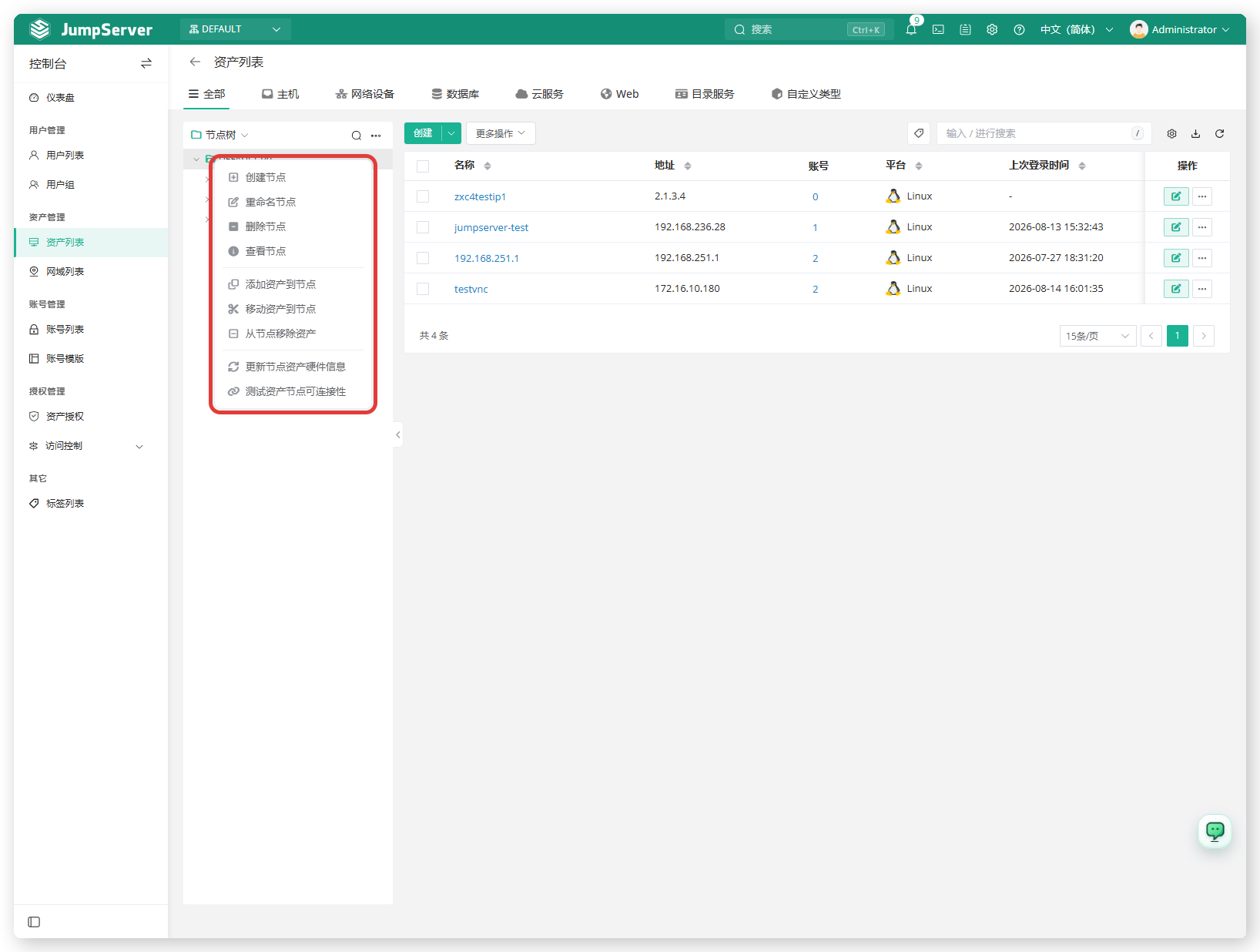Viewport: 1260px width, 952px height.
Task: Check the testvnc row checkbox
Action: pos(423,289)
